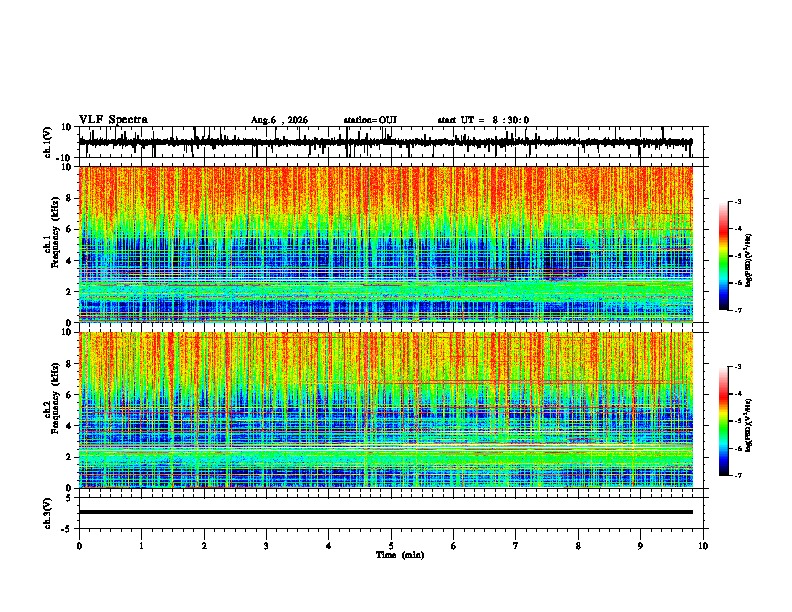The height and width of the screenshot is (612, 792).
Task: Click the "VLF Spectra" plot title
Action: [113, 120]
